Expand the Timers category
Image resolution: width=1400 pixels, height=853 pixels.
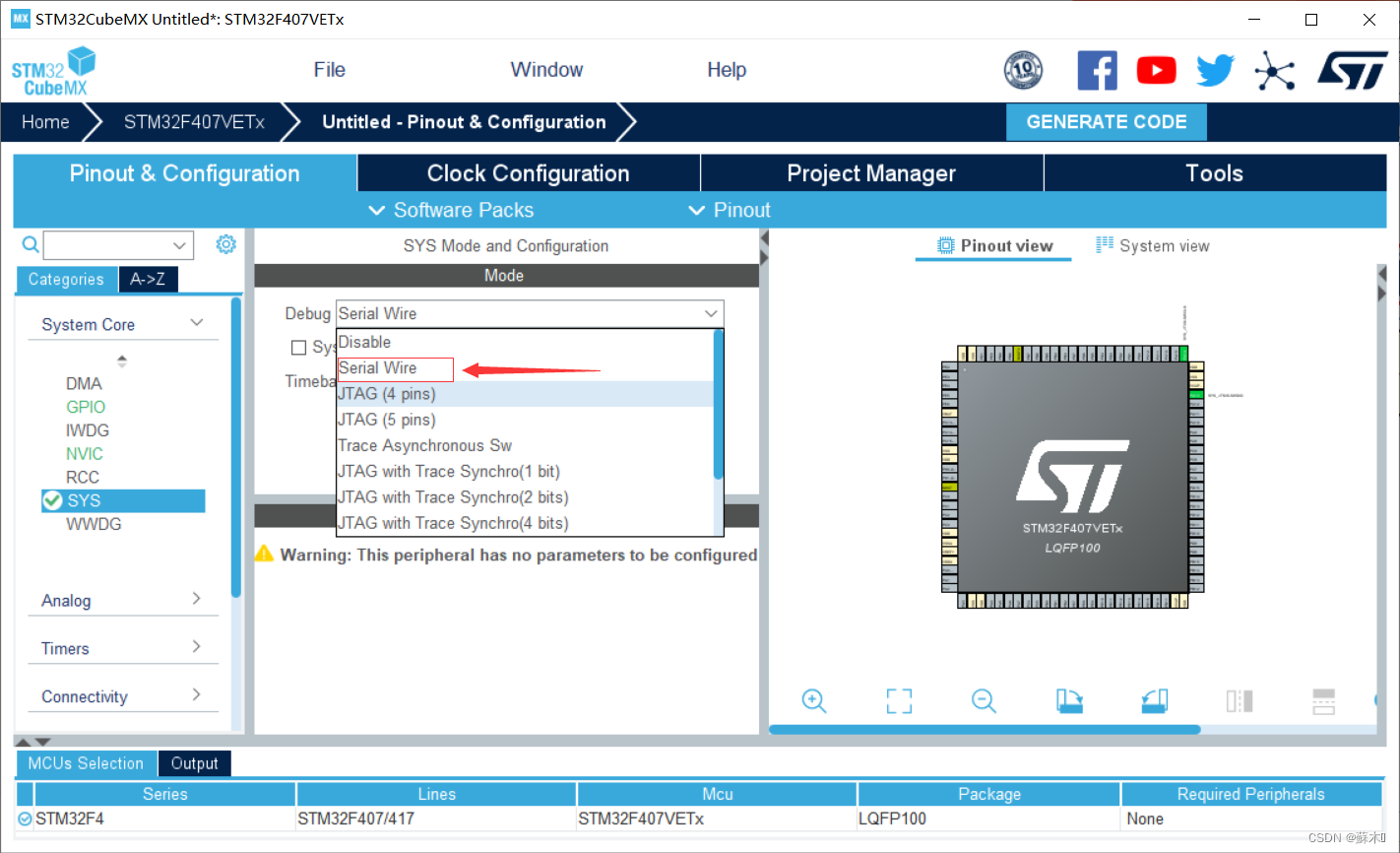click(x=65, y=648)
